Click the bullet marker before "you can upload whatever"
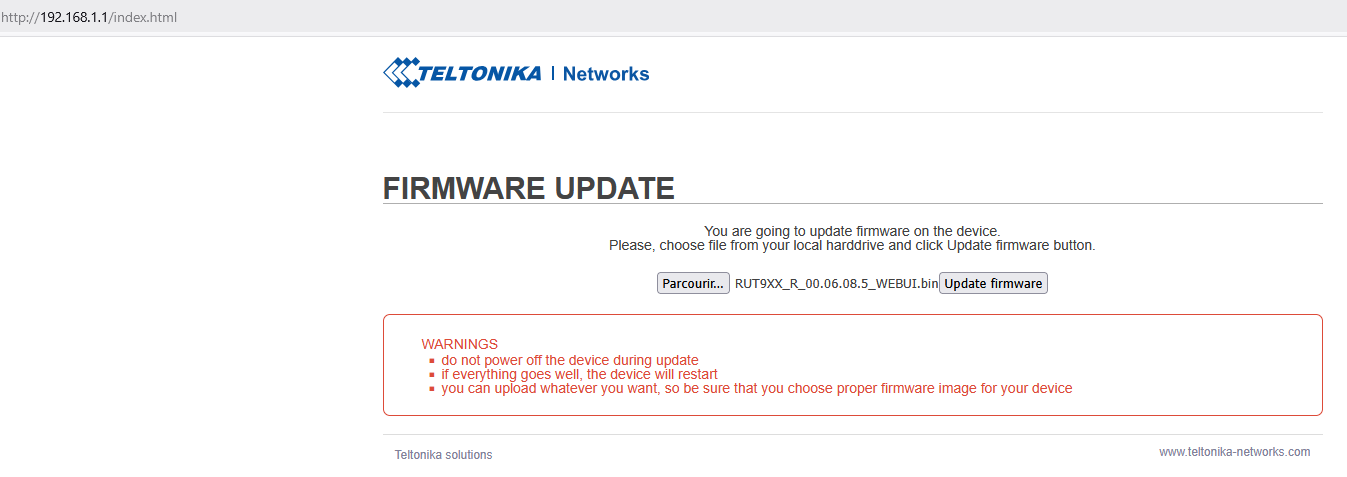 point(432,389)
